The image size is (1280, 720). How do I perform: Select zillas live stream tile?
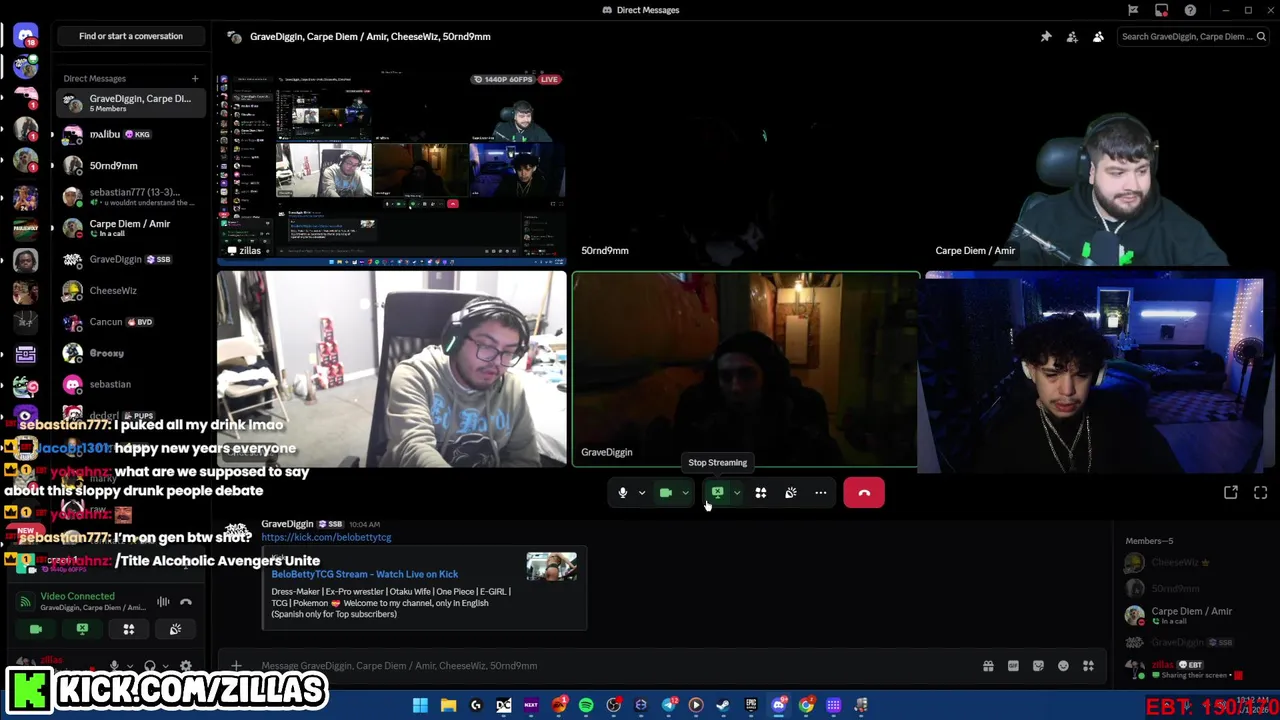click(x=391, y=167)
